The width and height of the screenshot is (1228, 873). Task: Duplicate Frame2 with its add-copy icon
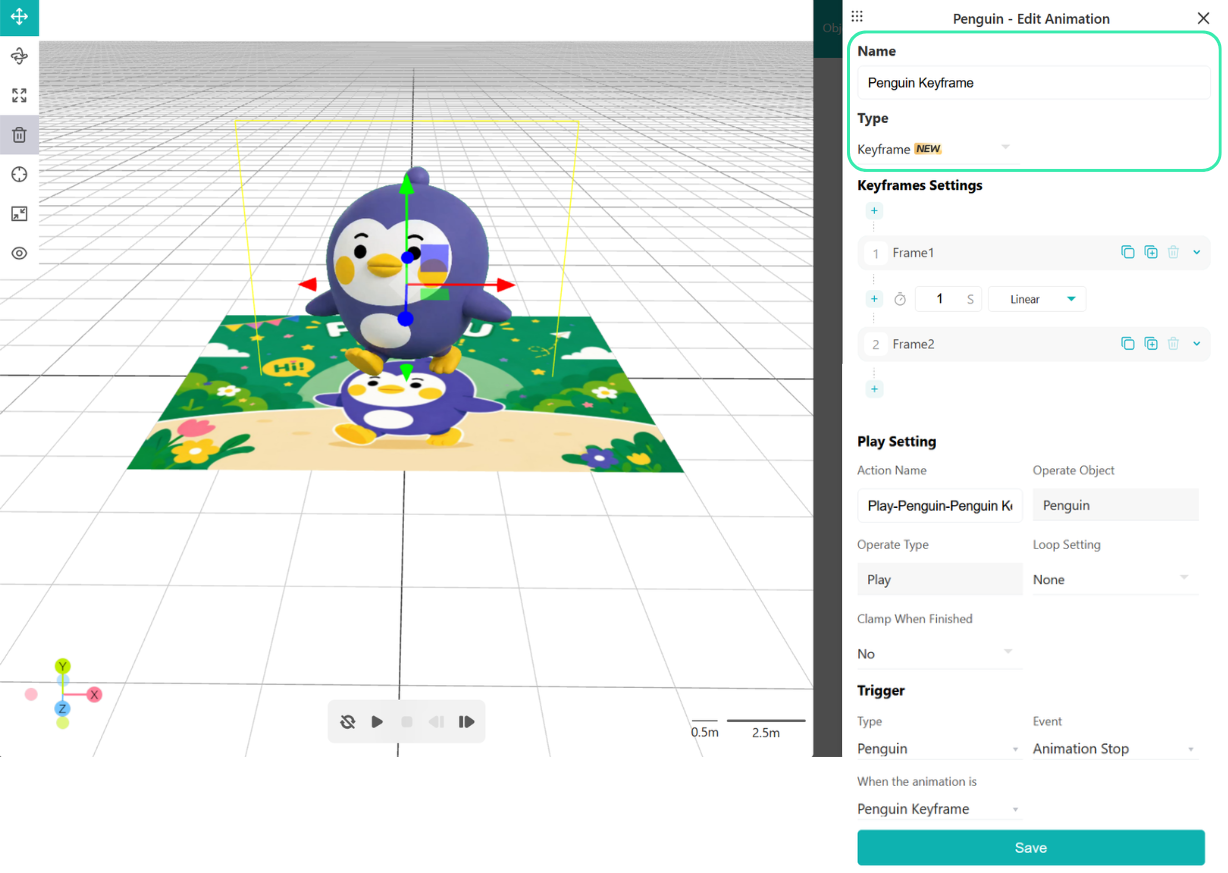[x=1151, y=344]
